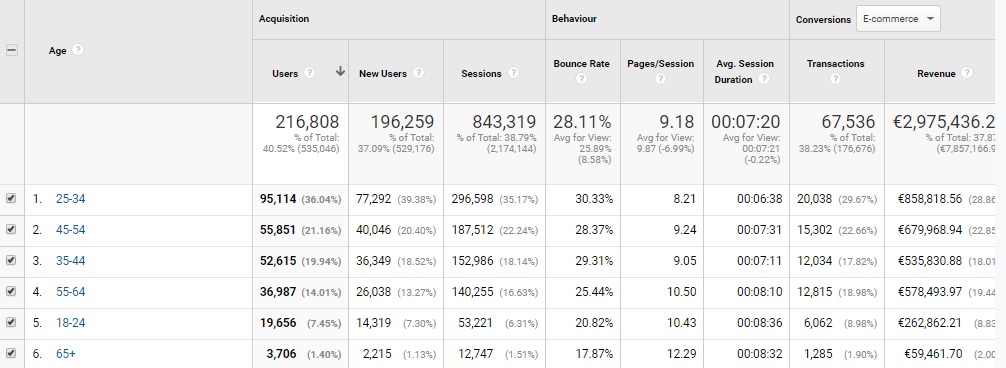Uncheck the 25-34 row checkbox
Image resolution: width=1006 pixels, height=368 pixels.
tap(11, 199)
